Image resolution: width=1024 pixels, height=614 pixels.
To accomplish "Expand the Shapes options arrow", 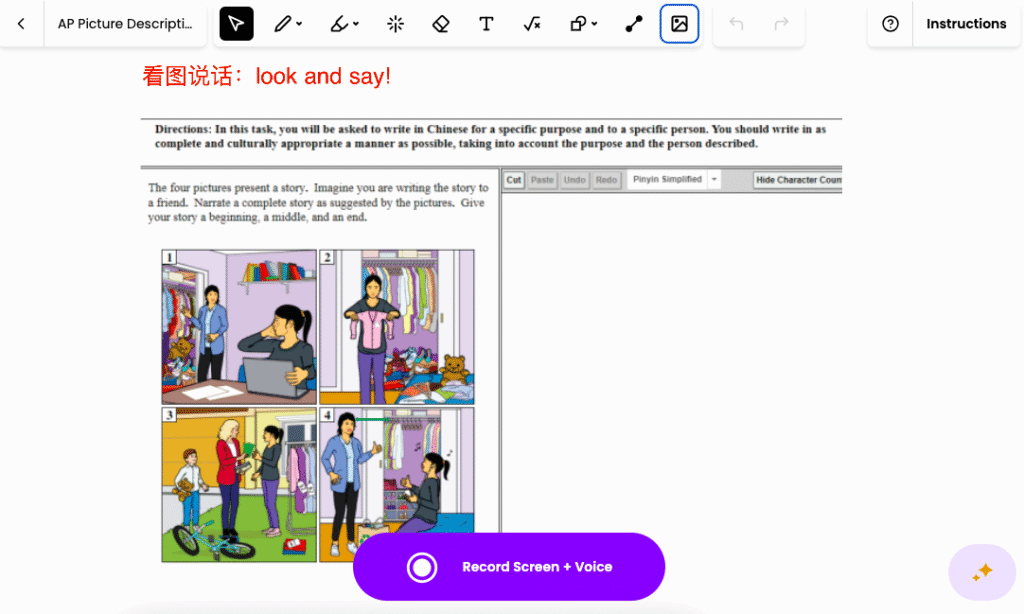I will (x=595, y=24).
